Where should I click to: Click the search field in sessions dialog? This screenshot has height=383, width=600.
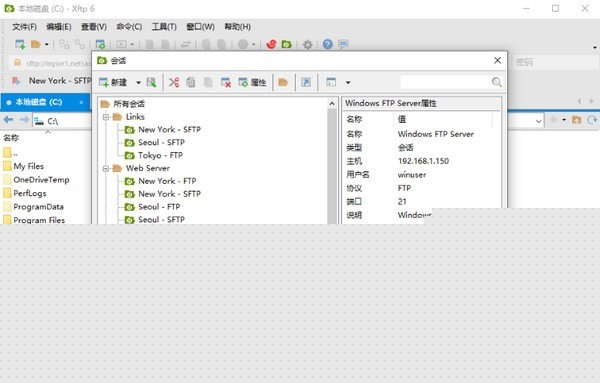[445, 82]
